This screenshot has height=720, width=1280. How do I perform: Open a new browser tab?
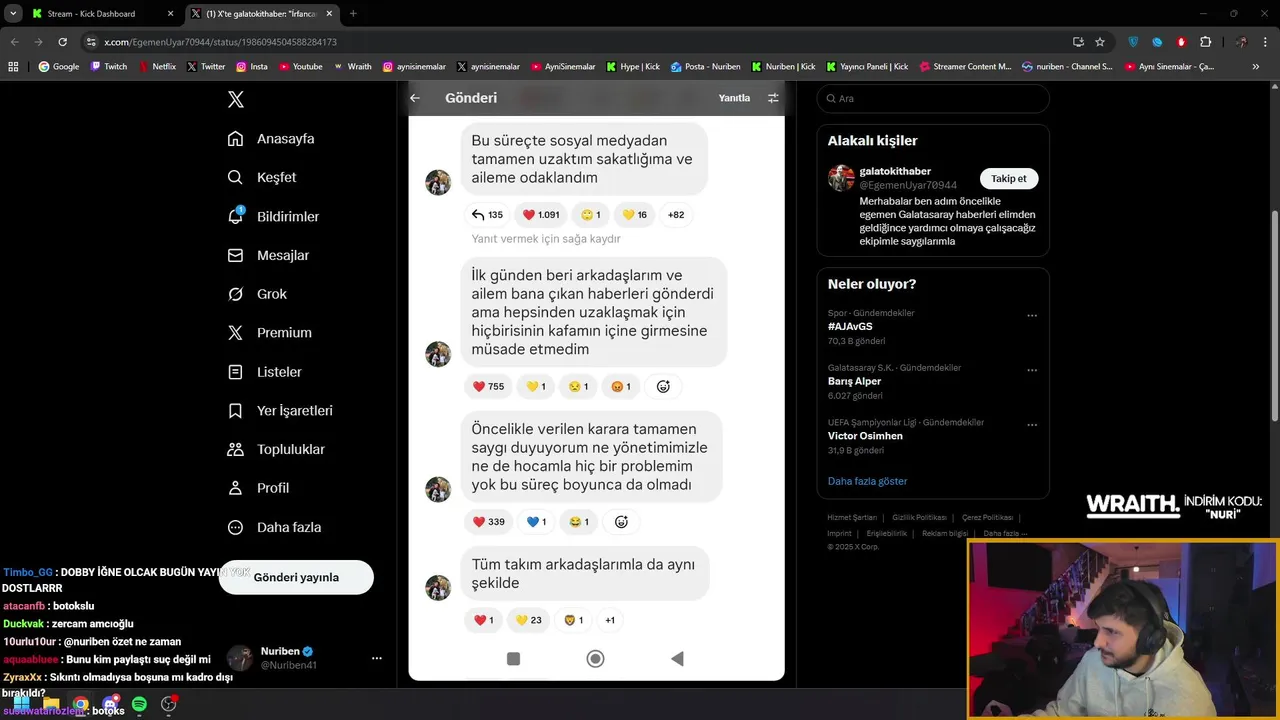(353, 14)
